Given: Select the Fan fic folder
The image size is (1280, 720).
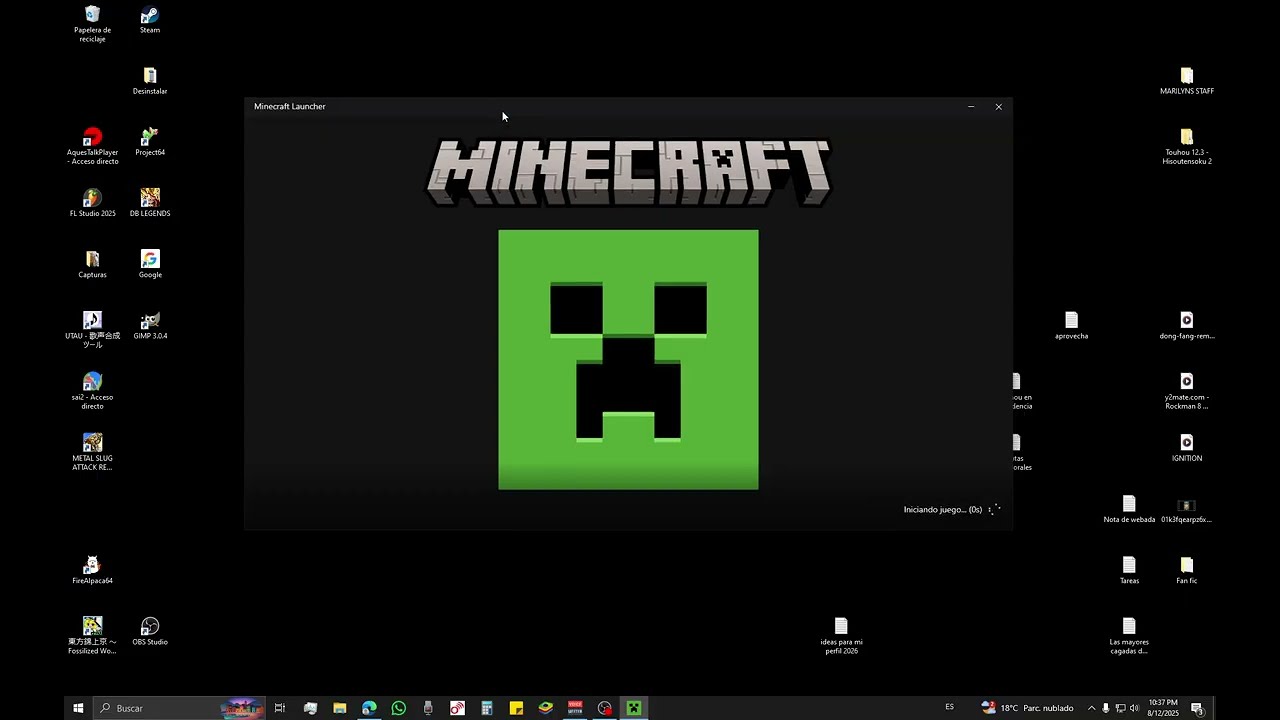Looking at the screenshot, I should (1187, 570).
